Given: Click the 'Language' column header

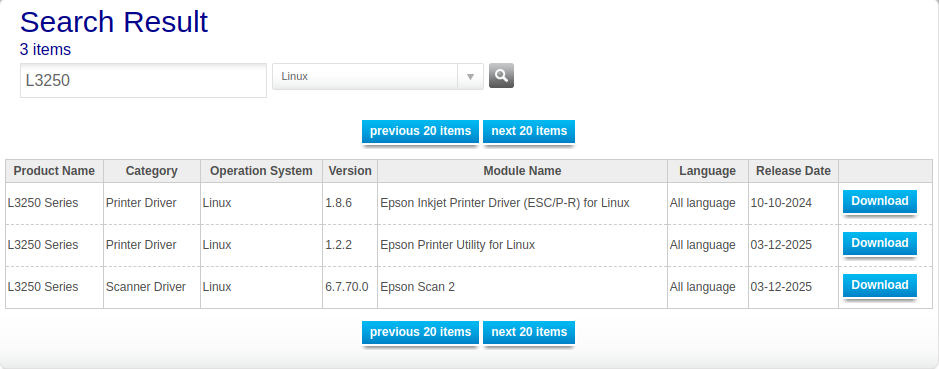Looking at the screenshot, I should pos(707,171).
